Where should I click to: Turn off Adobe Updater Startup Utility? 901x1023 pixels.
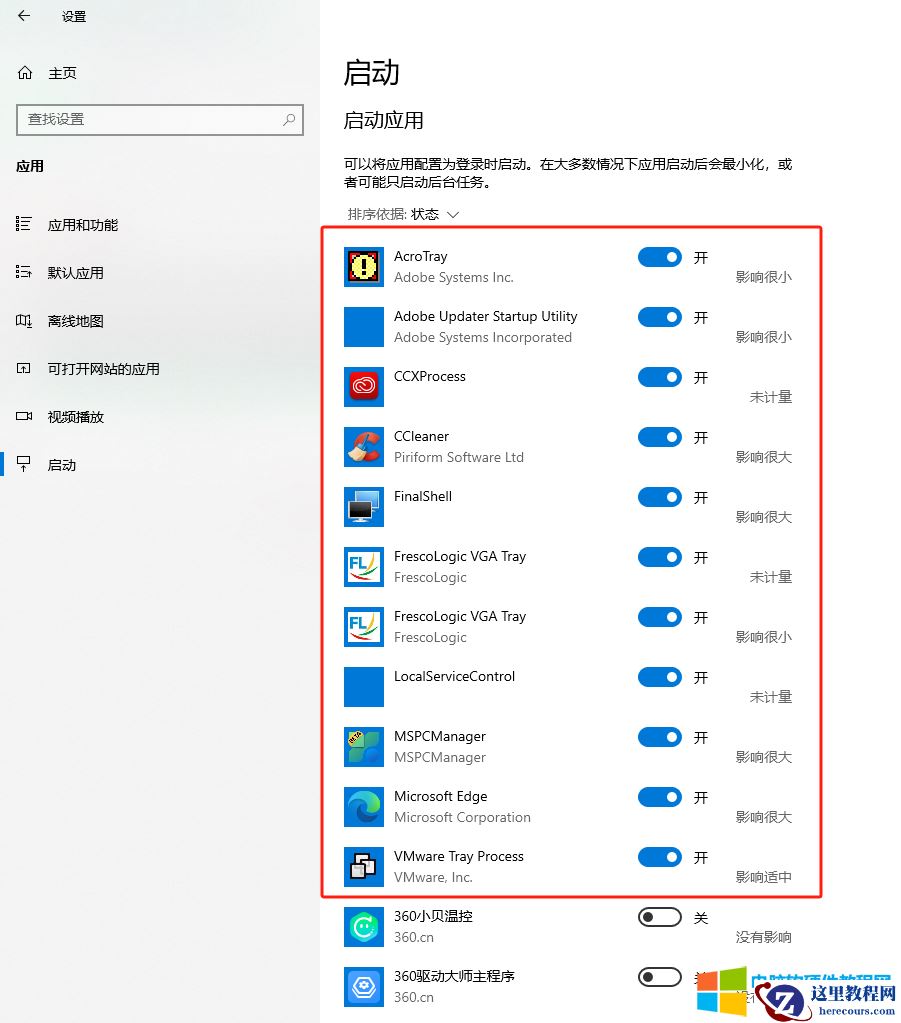click(659, 317)
